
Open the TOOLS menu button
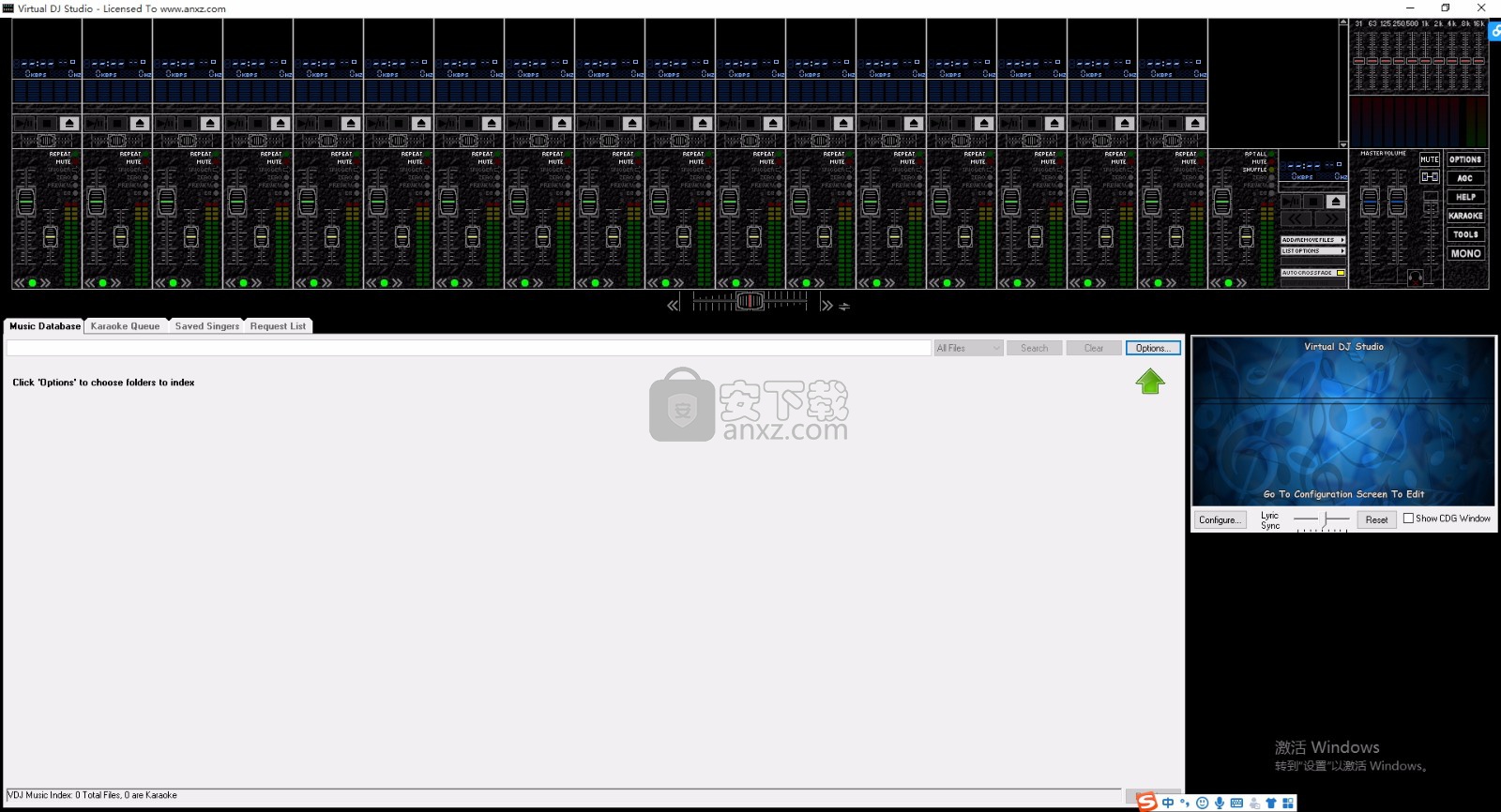[x=1465, y=234]
